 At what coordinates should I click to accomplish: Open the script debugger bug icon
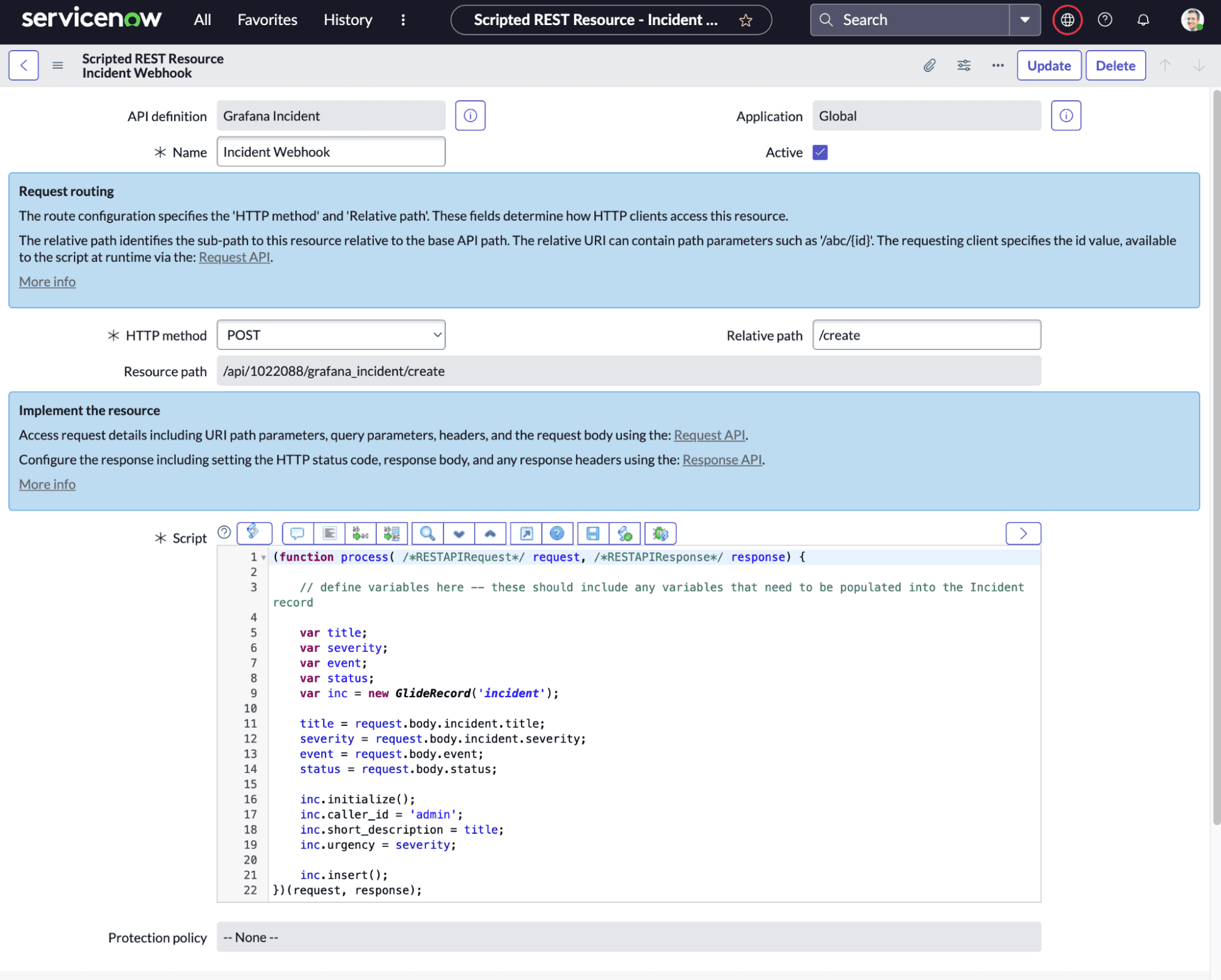660,533
